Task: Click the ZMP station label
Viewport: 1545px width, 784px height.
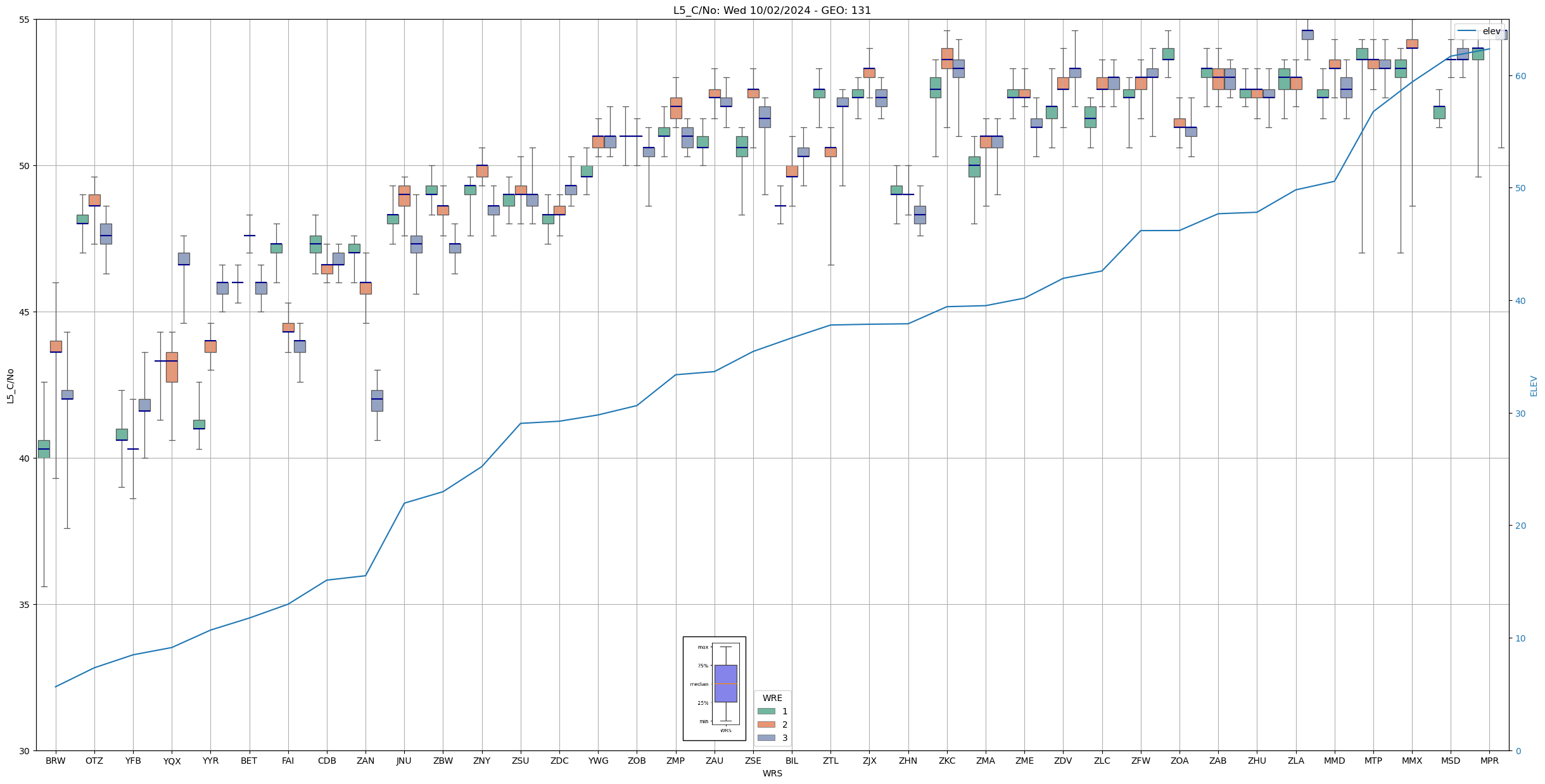Action: 676,761
